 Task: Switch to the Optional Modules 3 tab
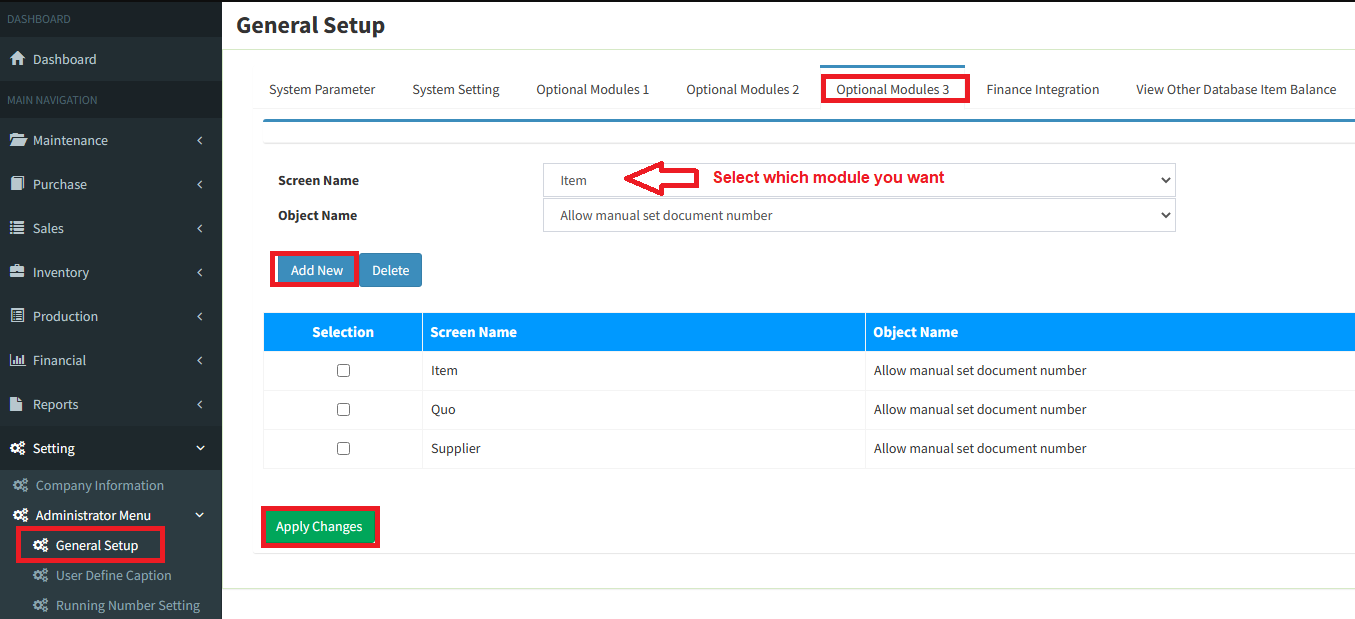point(892,89)
